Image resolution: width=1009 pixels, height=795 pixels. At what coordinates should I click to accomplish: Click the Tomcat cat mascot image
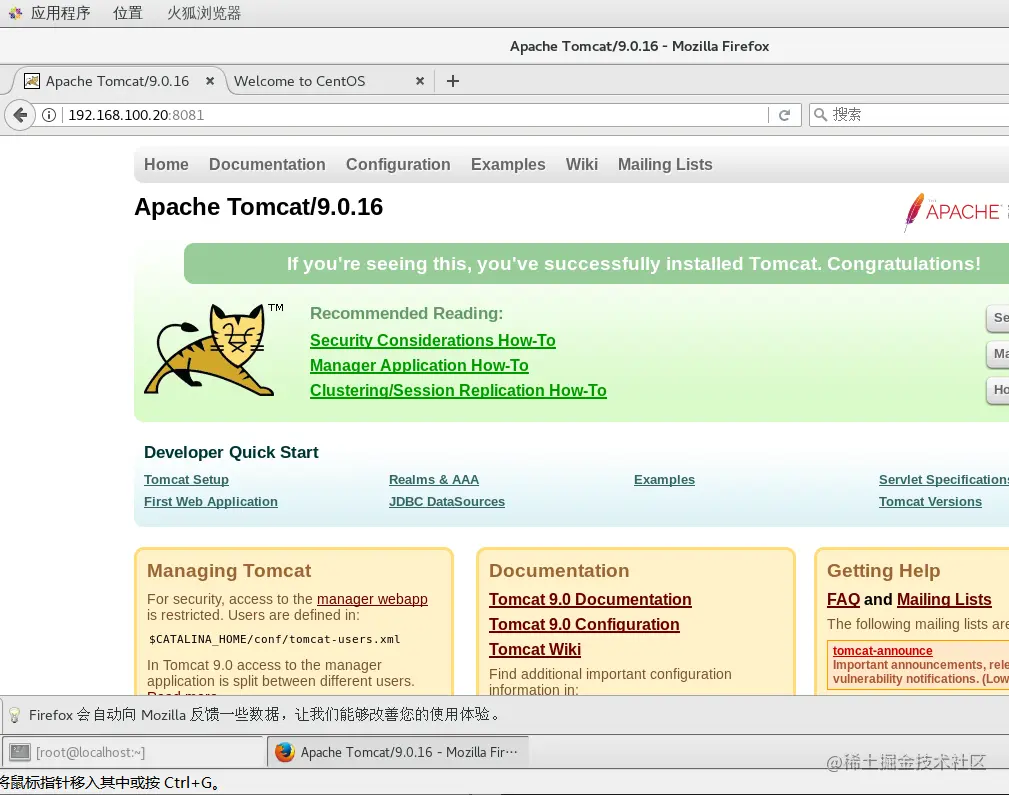click(209, 350)
